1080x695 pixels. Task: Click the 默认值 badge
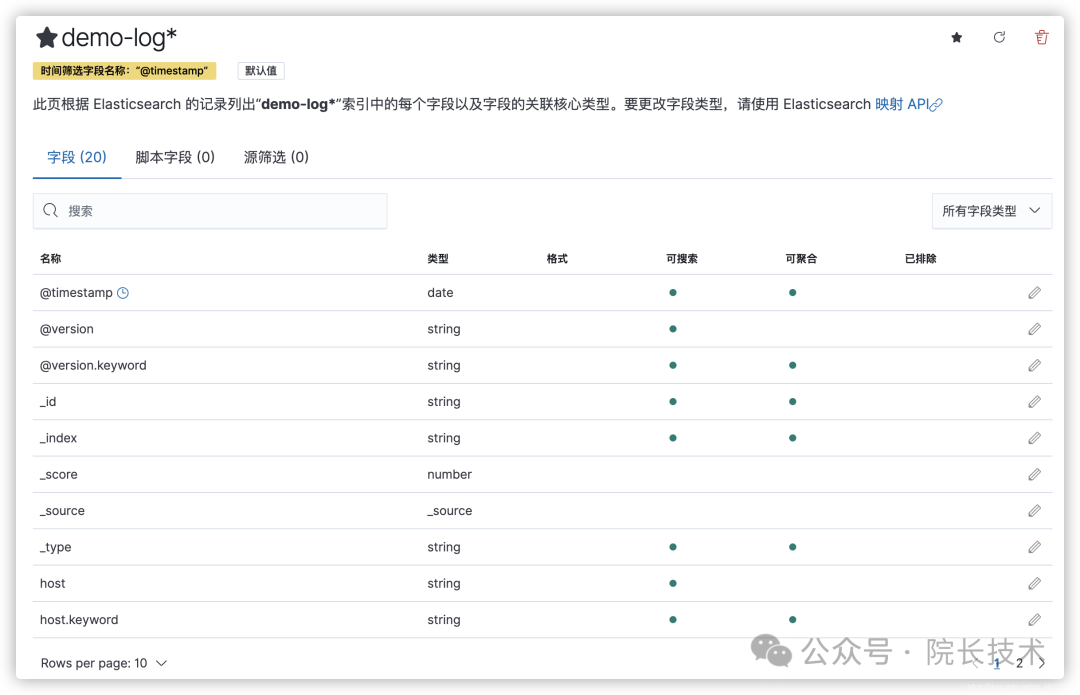261,70
